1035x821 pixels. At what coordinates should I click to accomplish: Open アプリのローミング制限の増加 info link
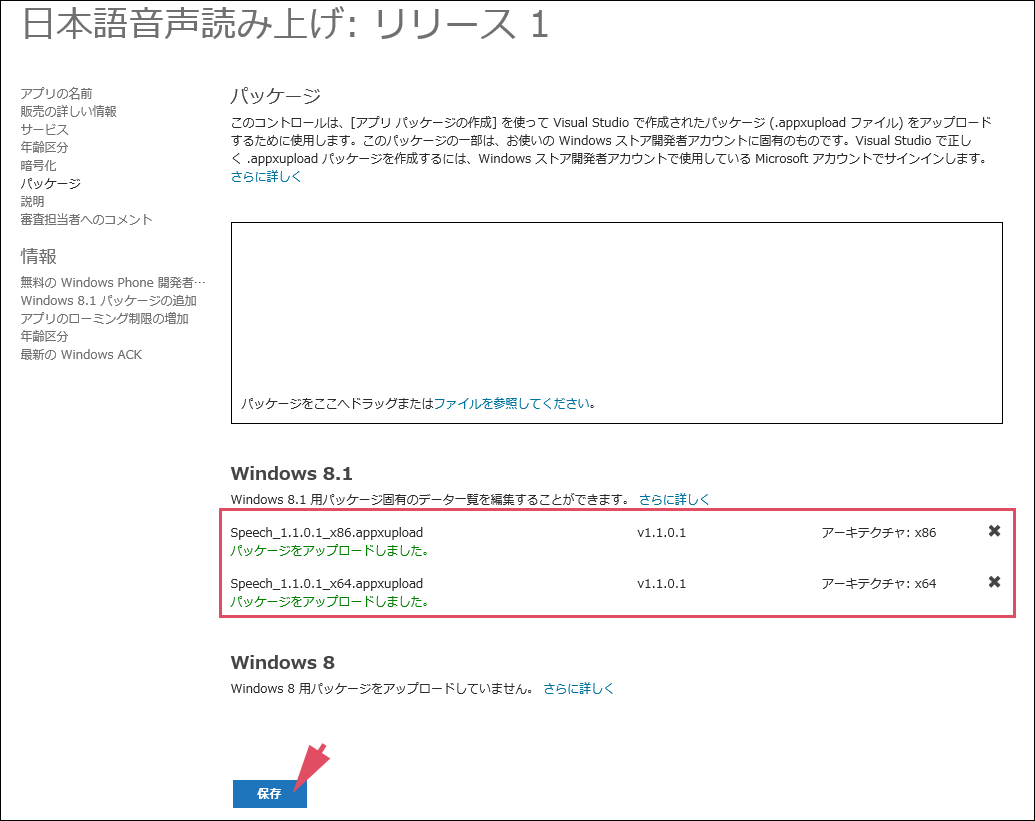coord(104,318)
